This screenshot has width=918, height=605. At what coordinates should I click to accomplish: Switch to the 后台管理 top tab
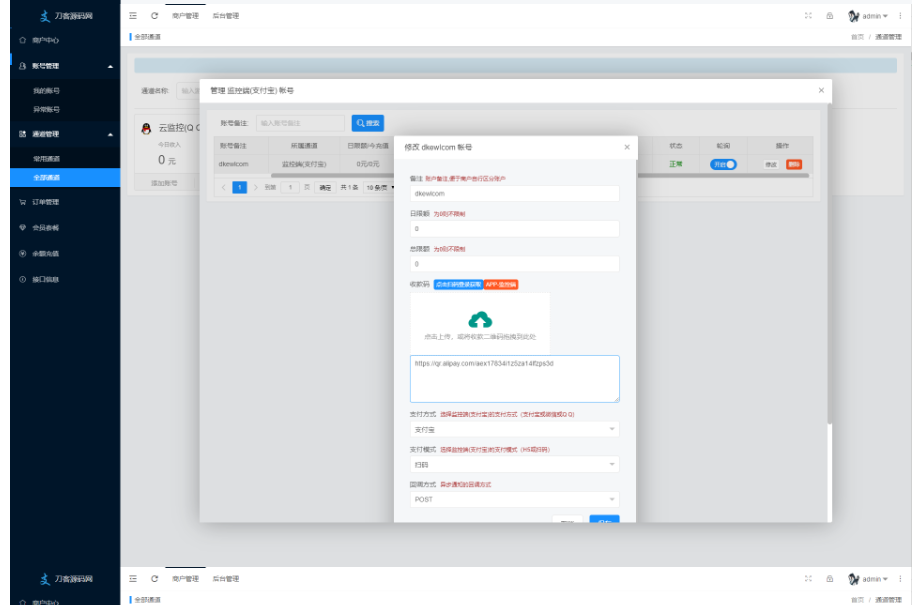(x=226, y=16)
